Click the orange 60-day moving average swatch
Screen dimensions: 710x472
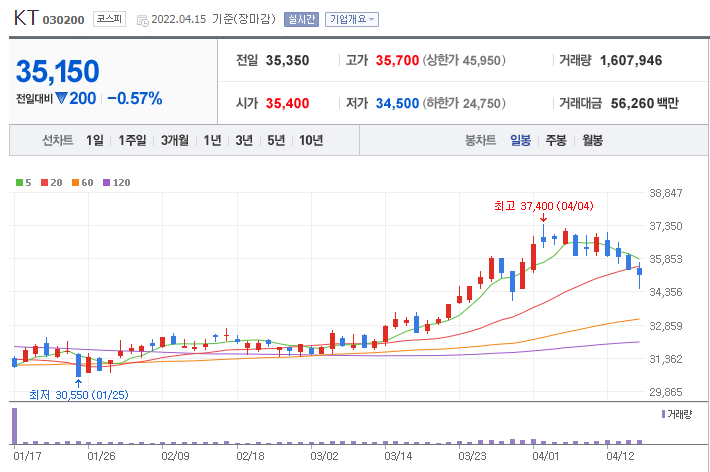[76, 183]
